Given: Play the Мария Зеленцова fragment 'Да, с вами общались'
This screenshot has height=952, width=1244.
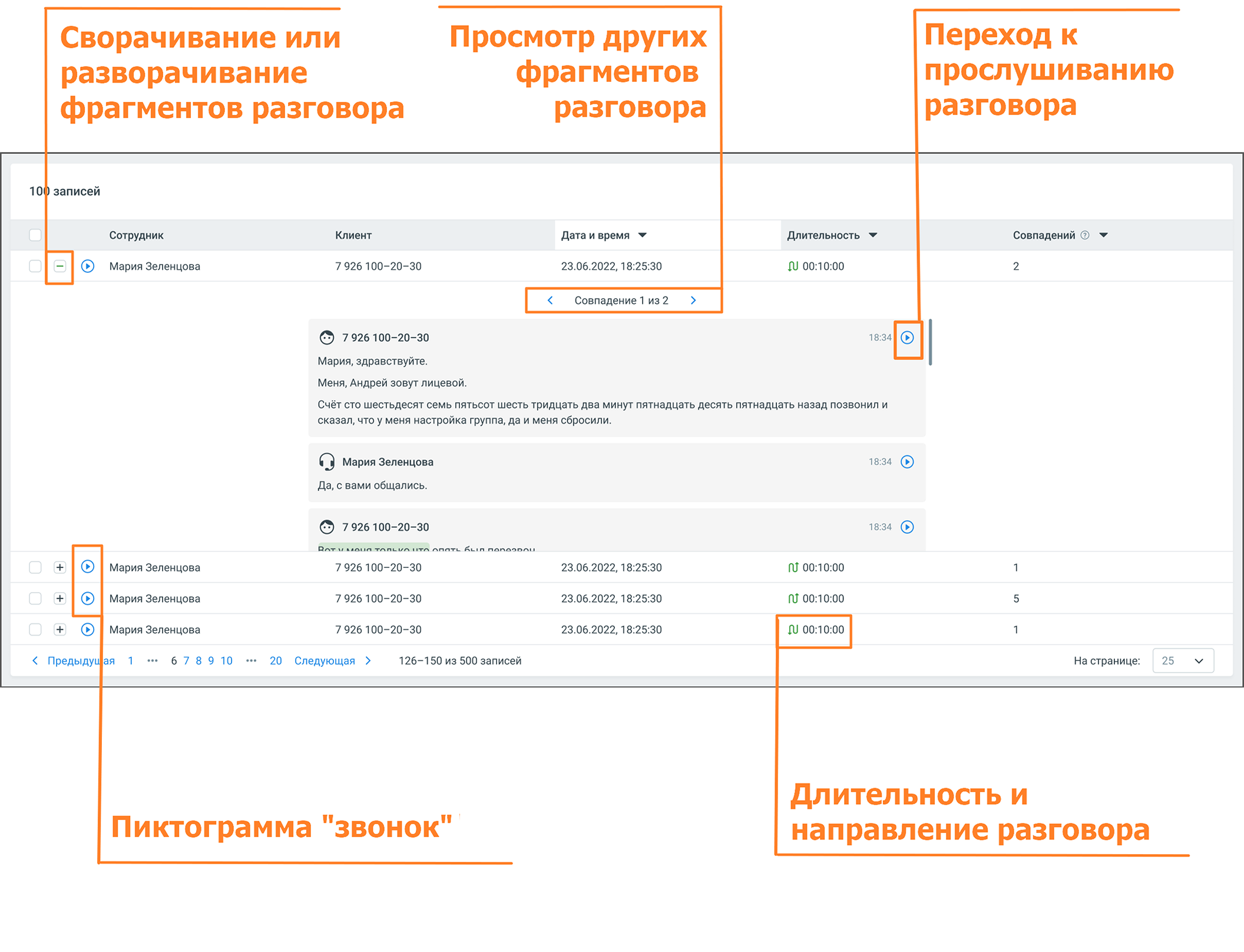Looking at the screenshot, I should point(907,462).
